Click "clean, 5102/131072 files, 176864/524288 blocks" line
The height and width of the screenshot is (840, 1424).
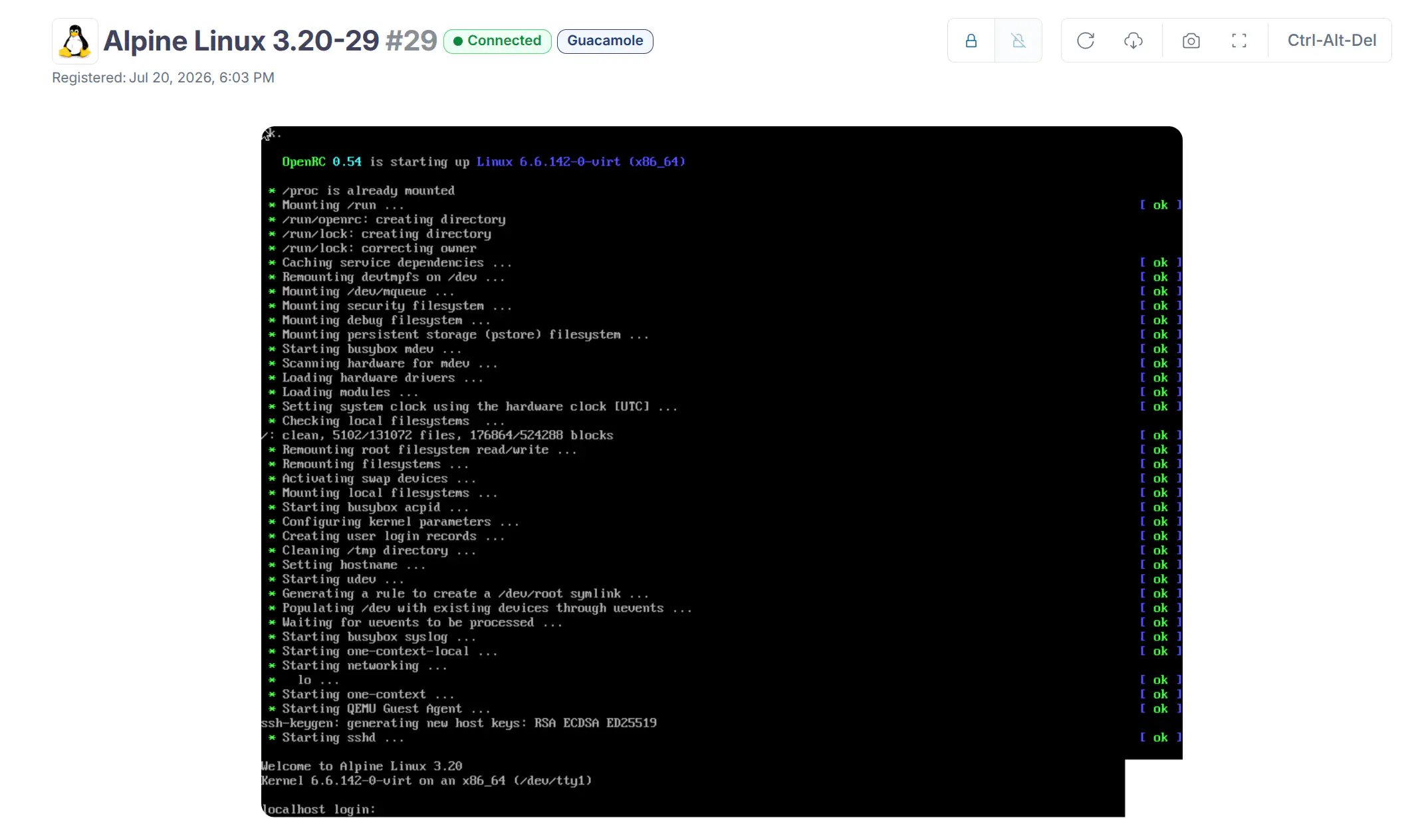tap(447, 435)
